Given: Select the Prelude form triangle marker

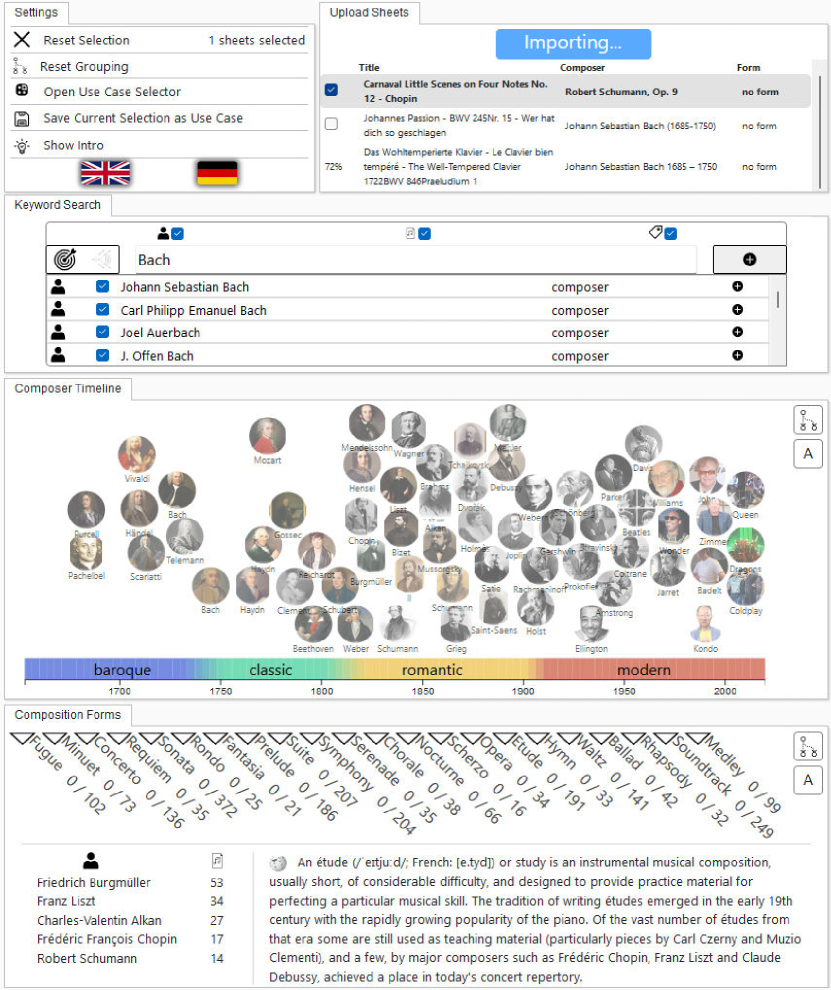Looking at the screenshot, I should click(x=246, y=738).
